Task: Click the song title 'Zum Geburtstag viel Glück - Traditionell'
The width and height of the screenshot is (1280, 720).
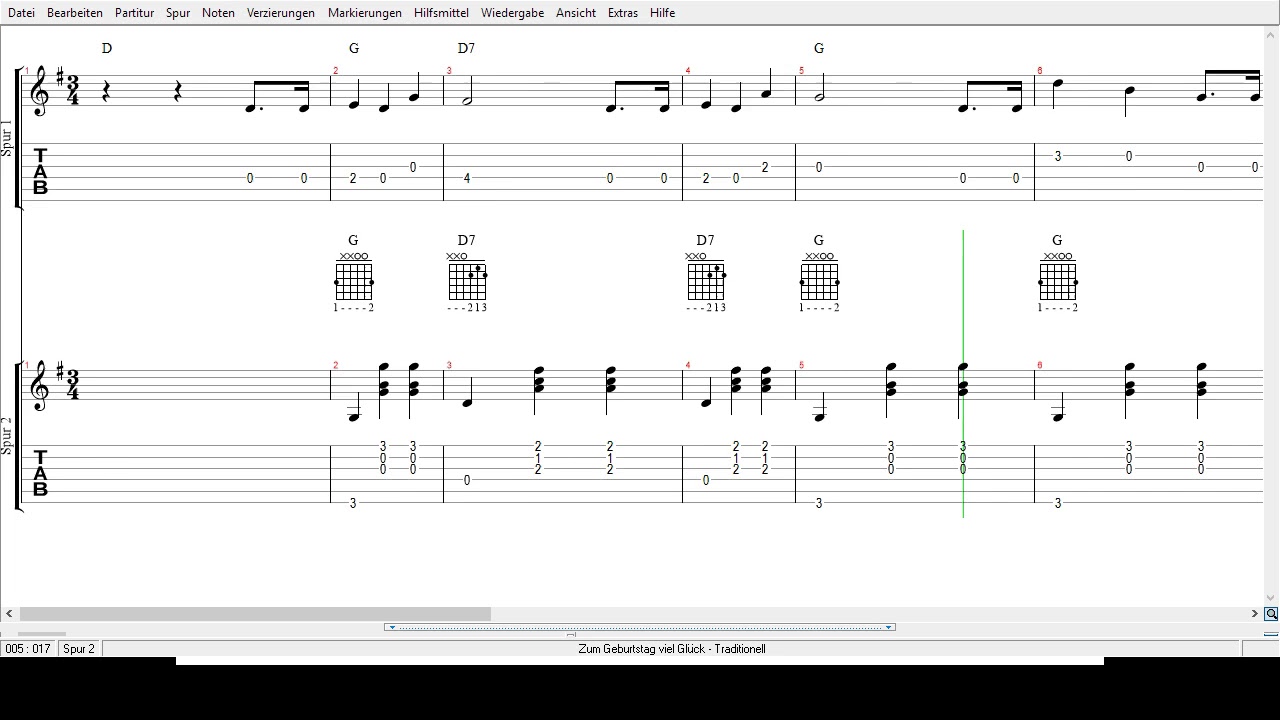Action: pos(672,649)
